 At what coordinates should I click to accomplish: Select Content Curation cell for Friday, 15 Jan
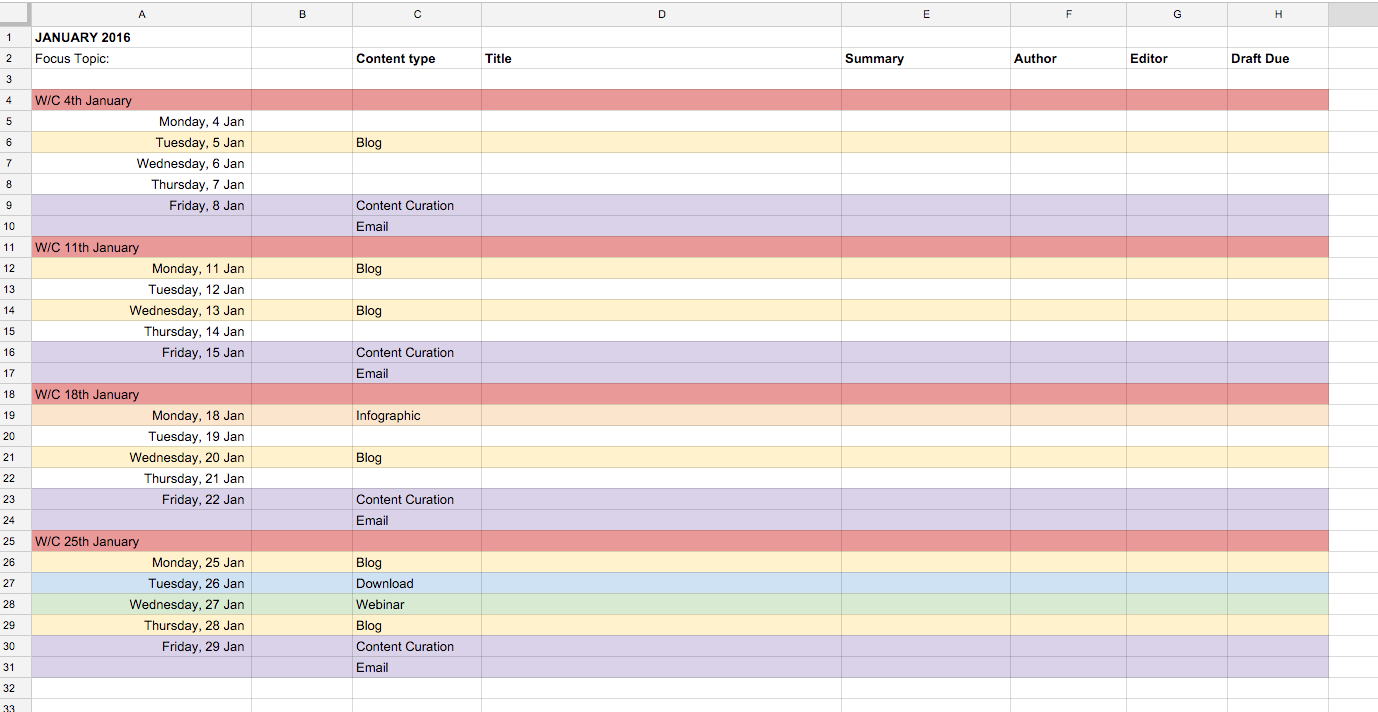coord(416,353)
